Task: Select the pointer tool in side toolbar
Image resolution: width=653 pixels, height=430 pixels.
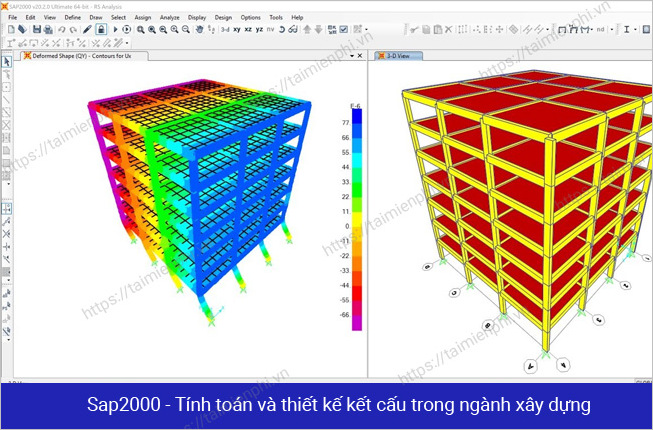Action: click(7, 62)
